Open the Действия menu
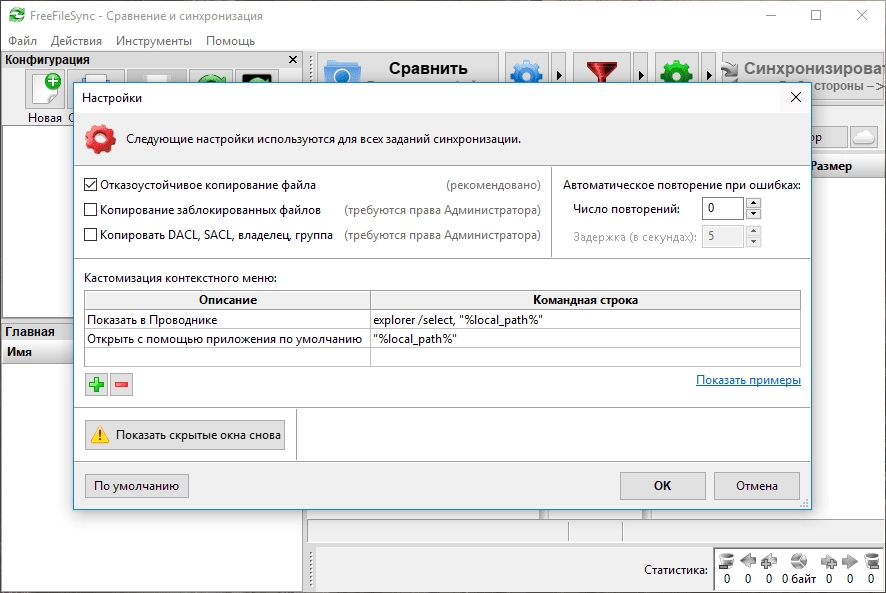Screen dimensions: 886x593 coord(76,41)
